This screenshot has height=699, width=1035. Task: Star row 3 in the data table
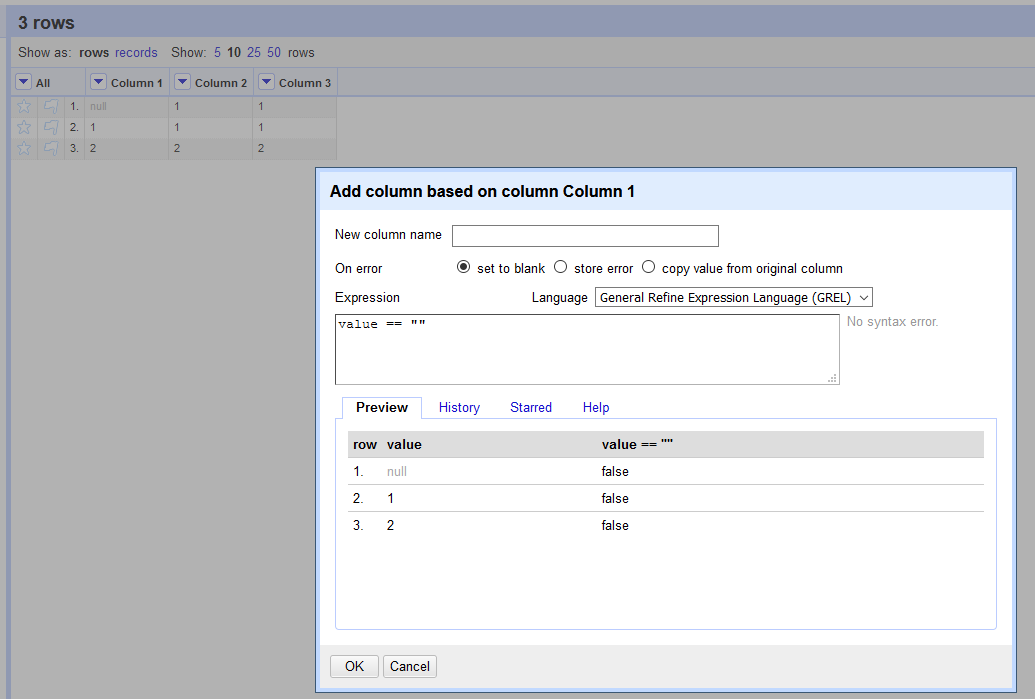[x=24, y=149]
